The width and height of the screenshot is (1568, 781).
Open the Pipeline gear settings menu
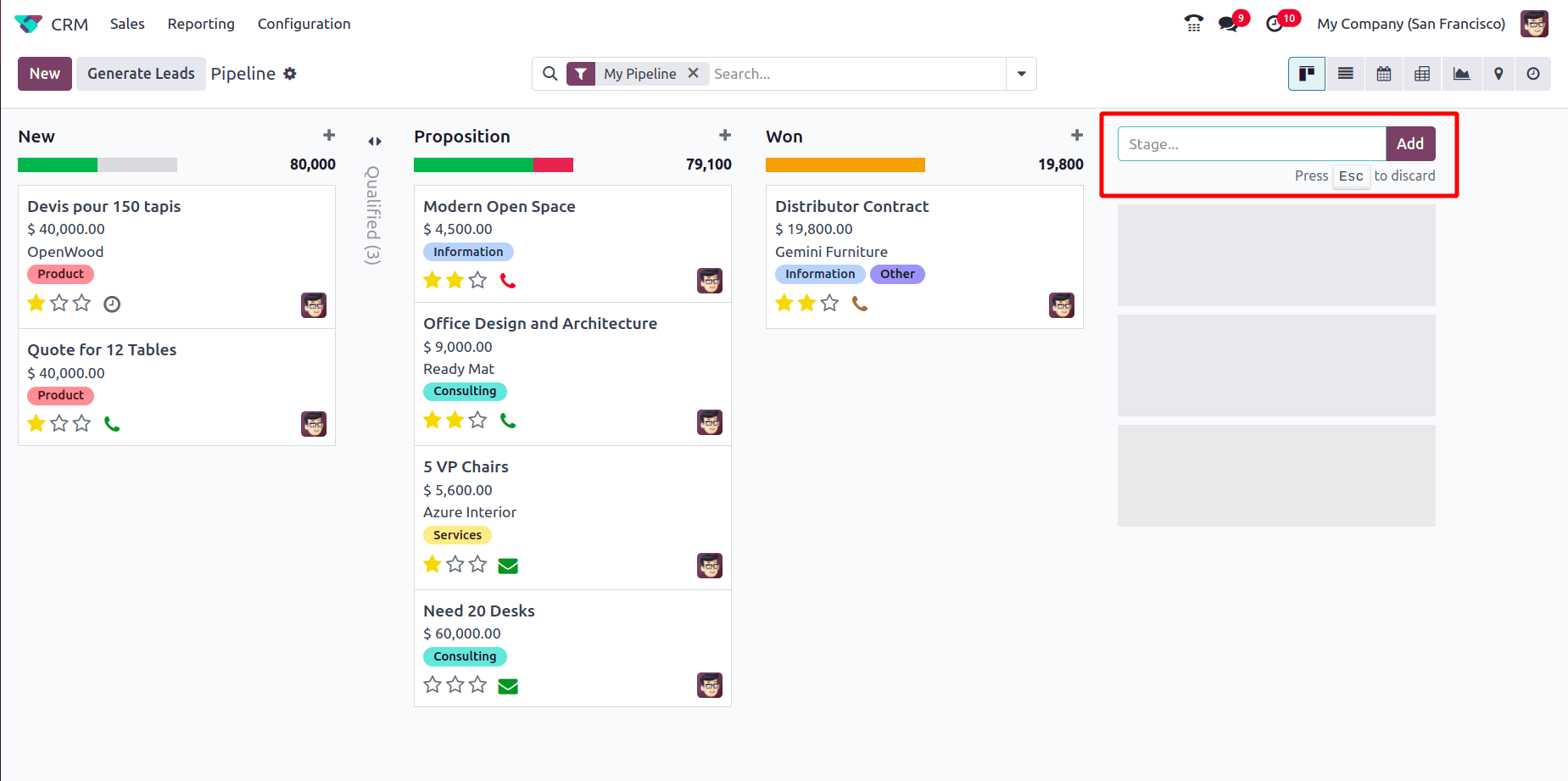tap(290, 74)
